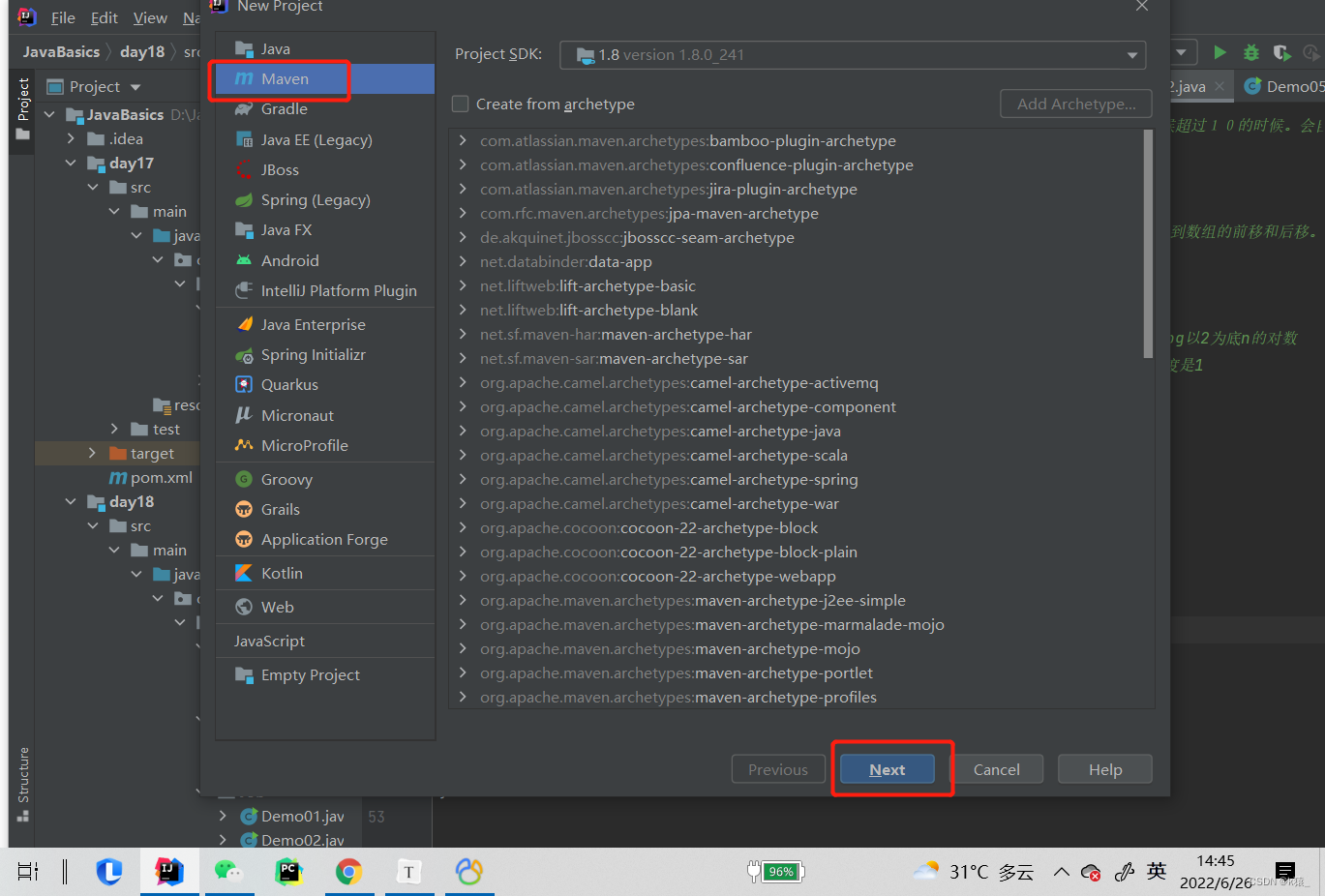1325x896 pixels.
Task: Launch PyCharm from the taskbar
Action: [x=288, y=872]
